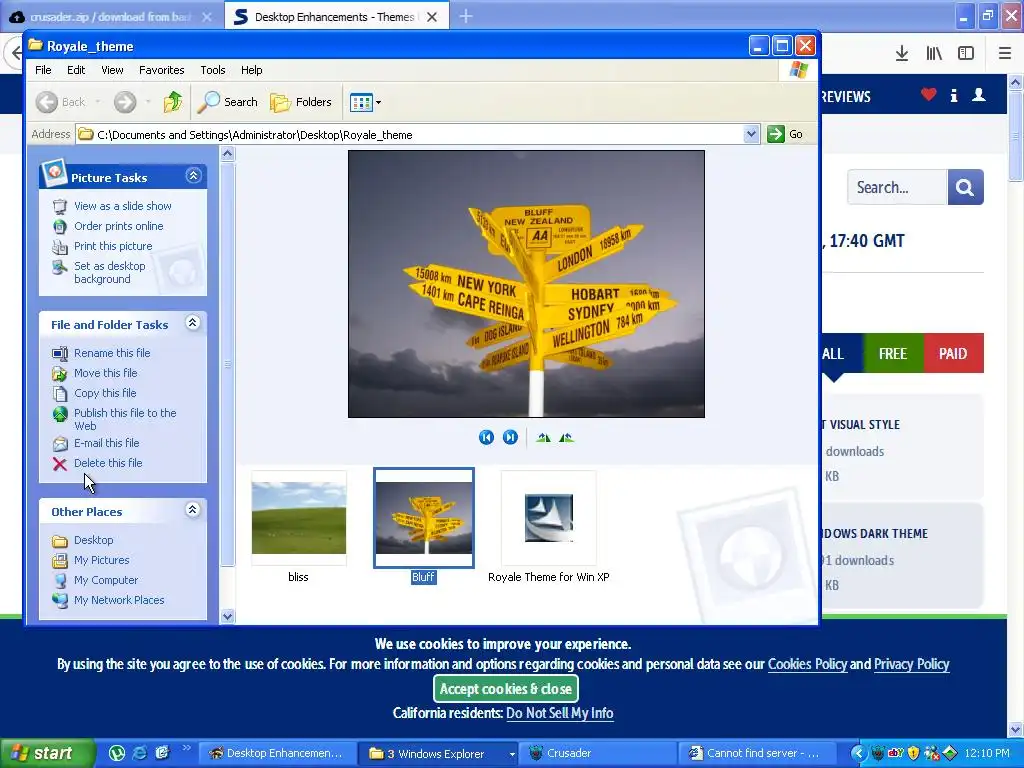Open My Computer in Other Places
Image resolution: width=1024 pixels, height=768 pixels.
(x=106, y=580)
